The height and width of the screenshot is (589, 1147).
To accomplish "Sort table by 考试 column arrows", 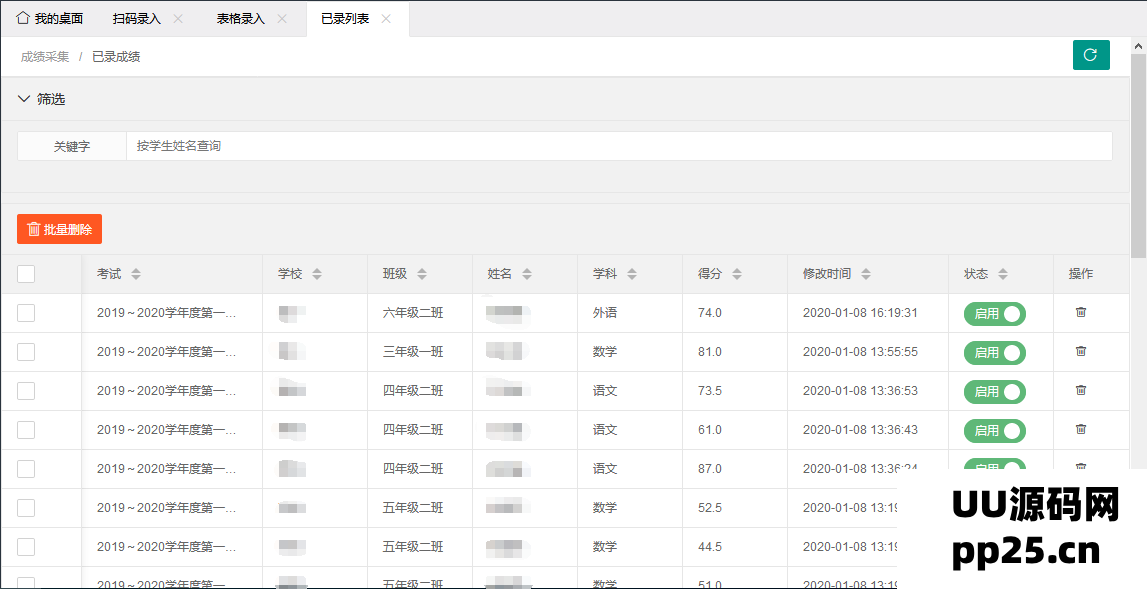I will [x=136, y=274].
